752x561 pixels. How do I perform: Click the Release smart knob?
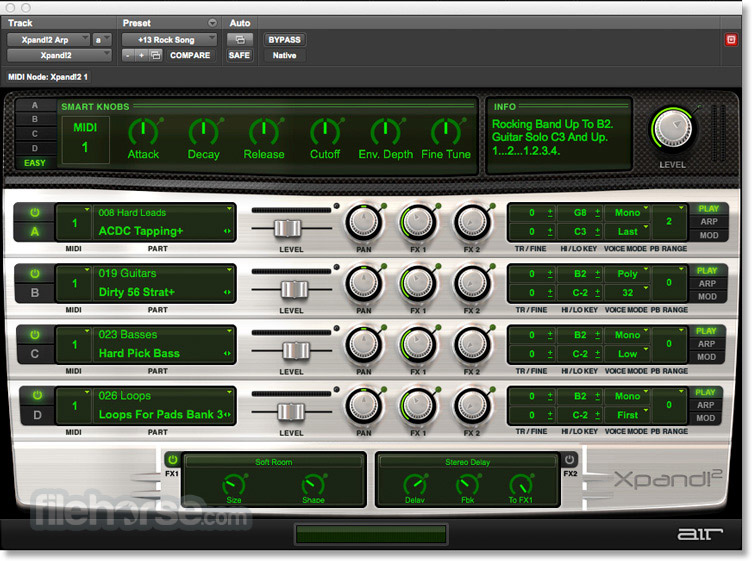point(264,131)
